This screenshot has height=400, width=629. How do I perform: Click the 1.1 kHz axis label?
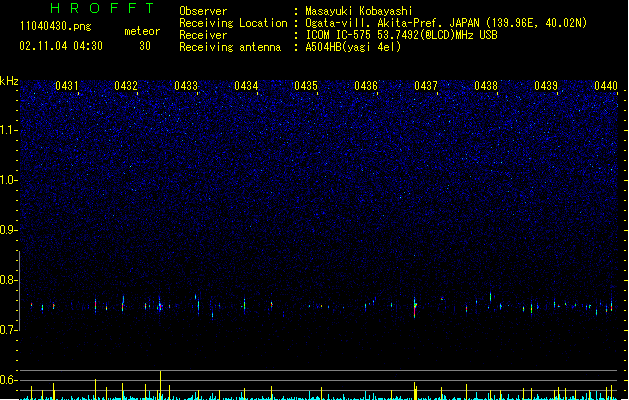point(9,130)
